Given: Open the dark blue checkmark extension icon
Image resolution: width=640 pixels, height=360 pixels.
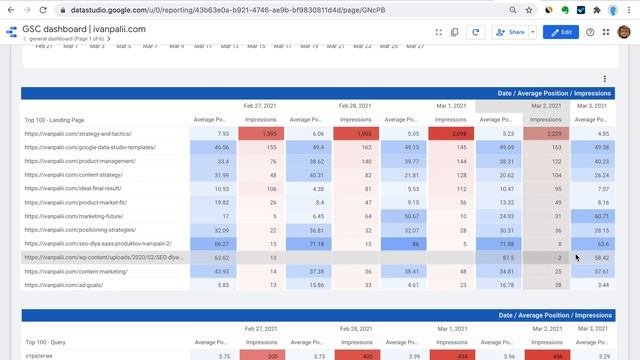Looking at the screenshot, I should click(581, 10).
